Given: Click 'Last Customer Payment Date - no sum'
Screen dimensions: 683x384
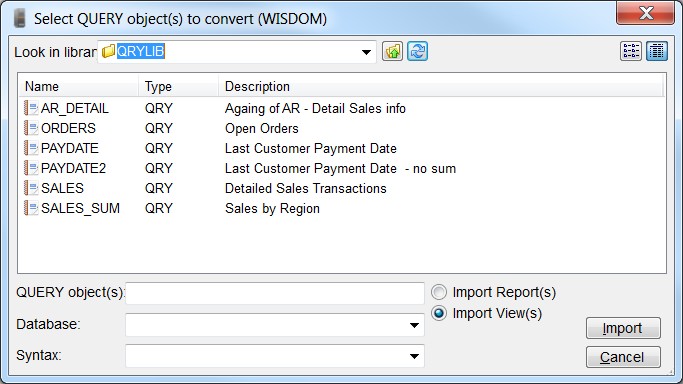Looking at the screenshot, I should click(340, 168).
